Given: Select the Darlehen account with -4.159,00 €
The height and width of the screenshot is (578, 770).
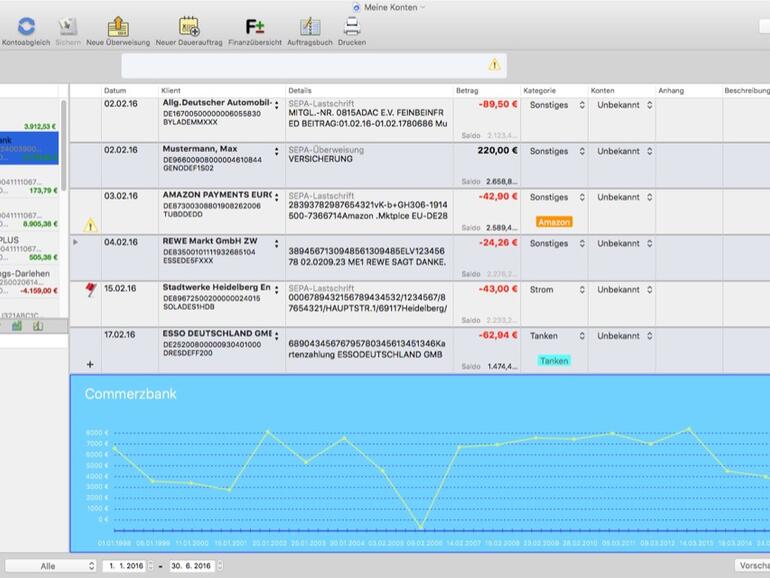Looking at the screenshot, I should 29,282.
